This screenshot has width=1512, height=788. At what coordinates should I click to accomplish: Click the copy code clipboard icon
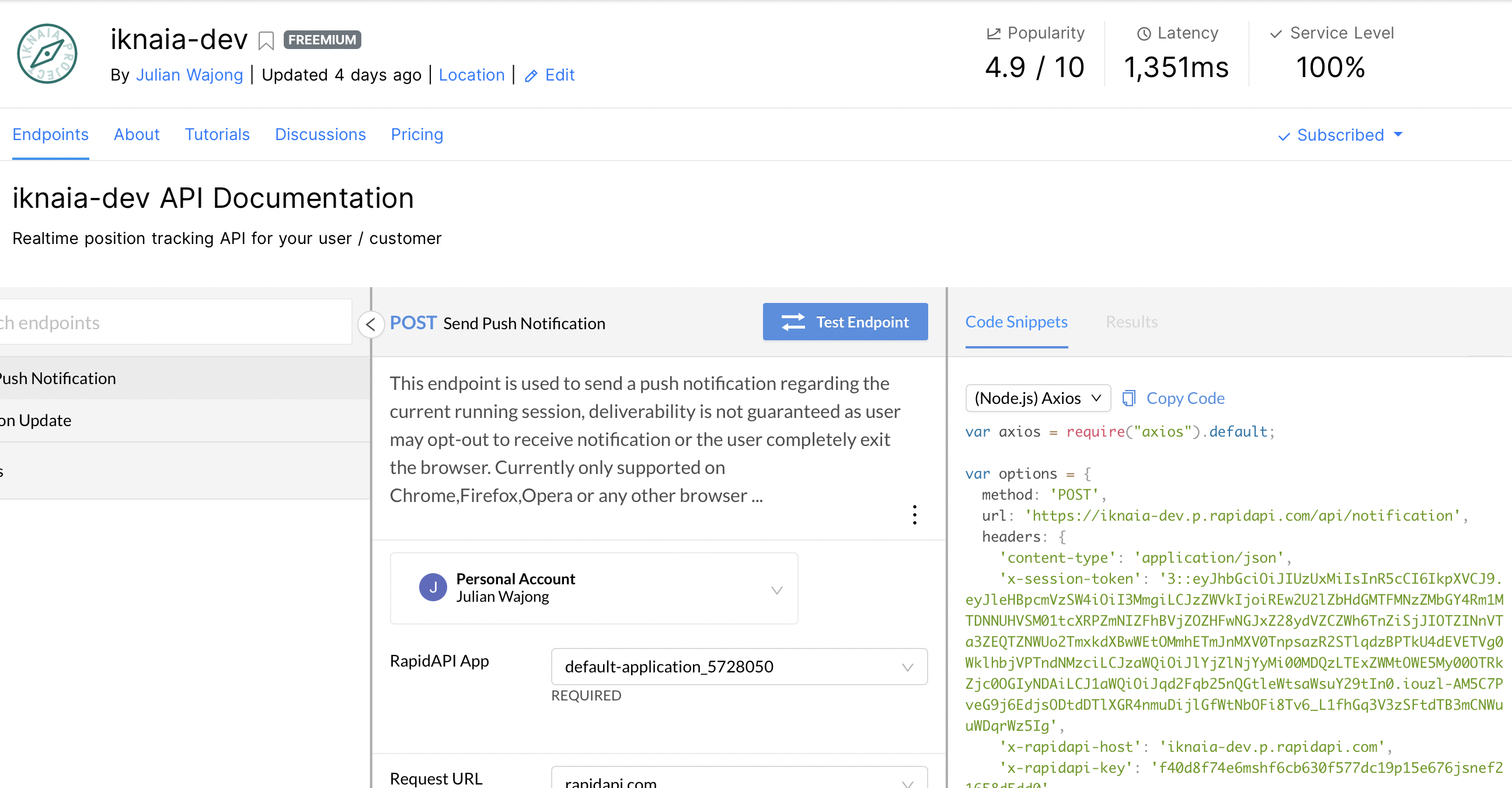pyautogui.click(x=1128, y=399)
